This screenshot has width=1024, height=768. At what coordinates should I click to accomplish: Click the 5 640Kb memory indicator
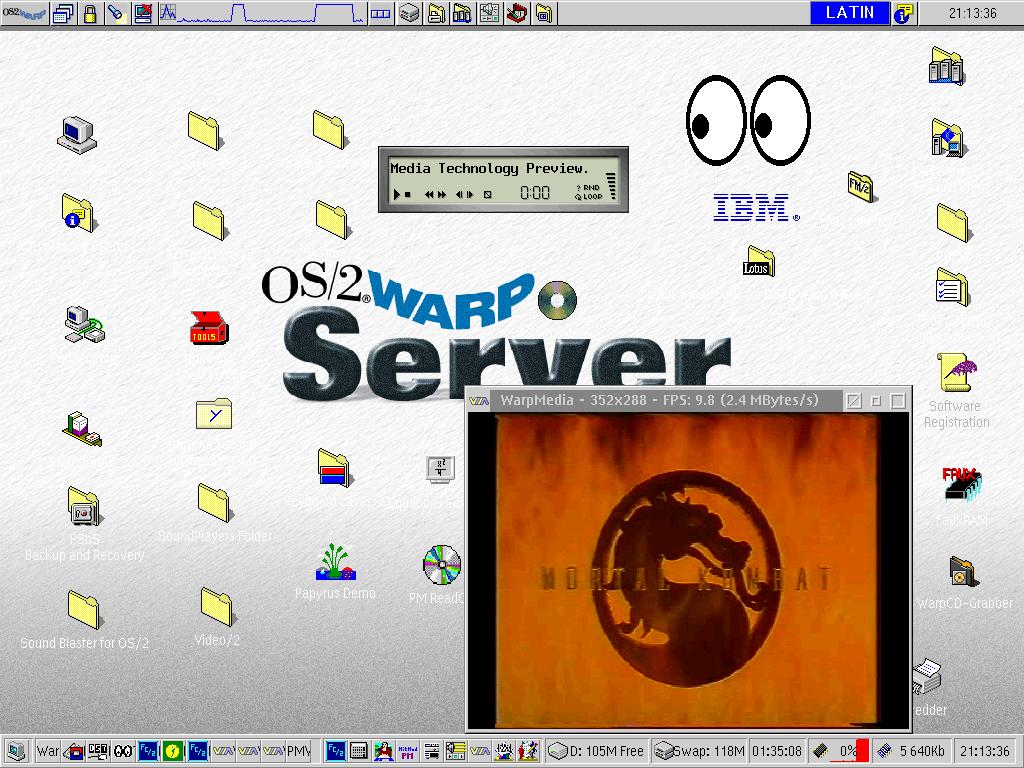click(911, 751)
